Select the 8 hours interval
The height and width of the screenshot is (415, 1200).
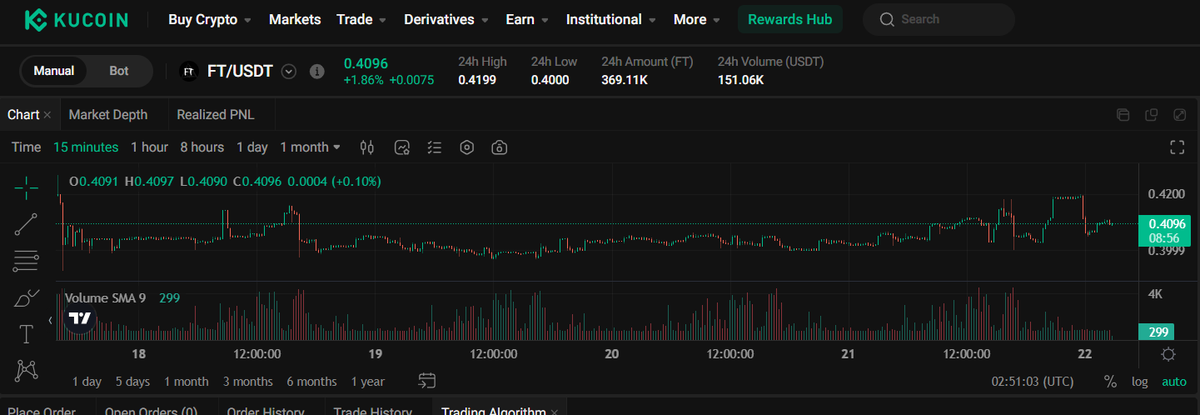202,147
